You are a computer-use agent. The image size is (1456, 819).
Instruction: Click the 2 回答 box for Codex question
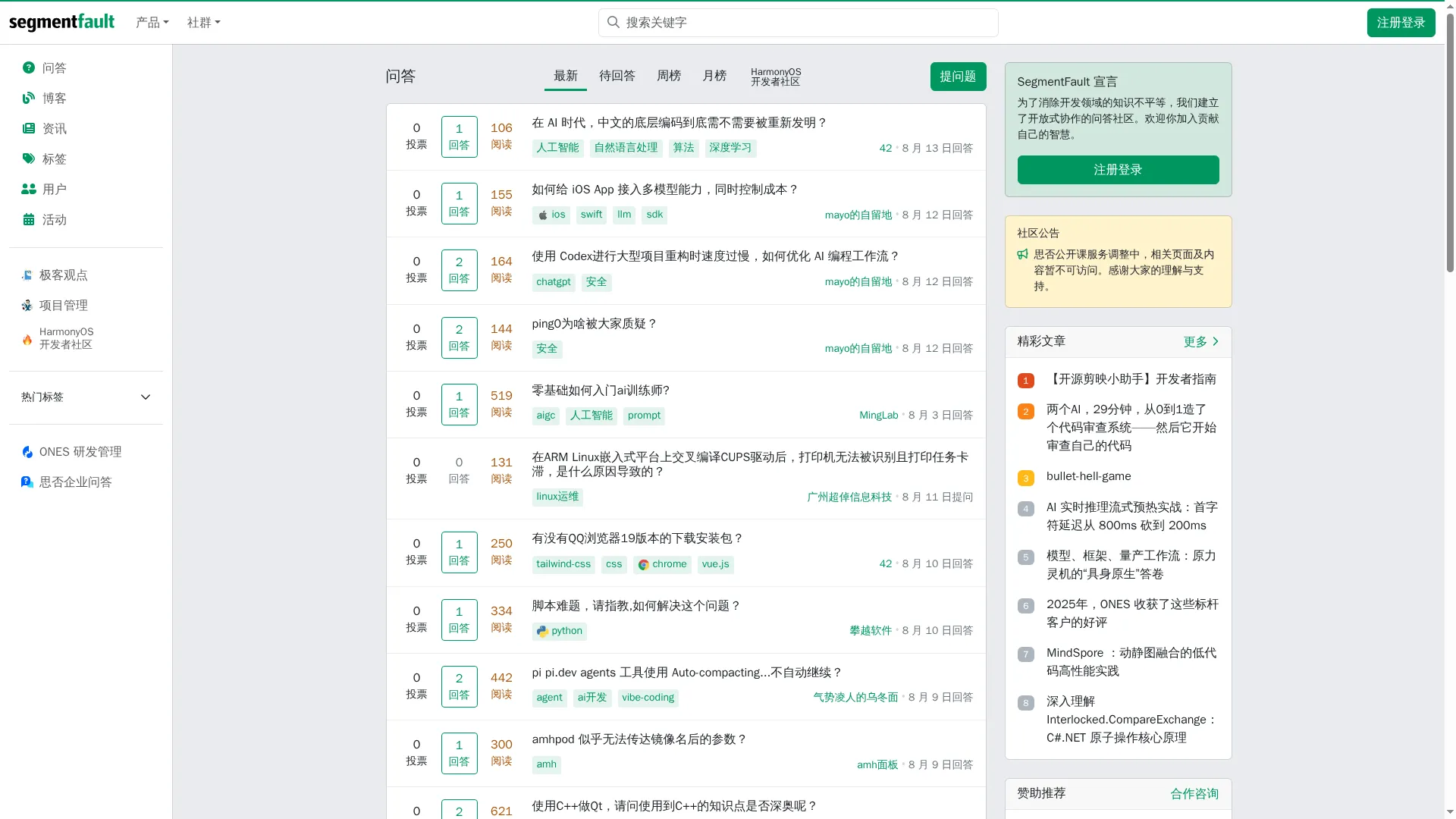460,270
